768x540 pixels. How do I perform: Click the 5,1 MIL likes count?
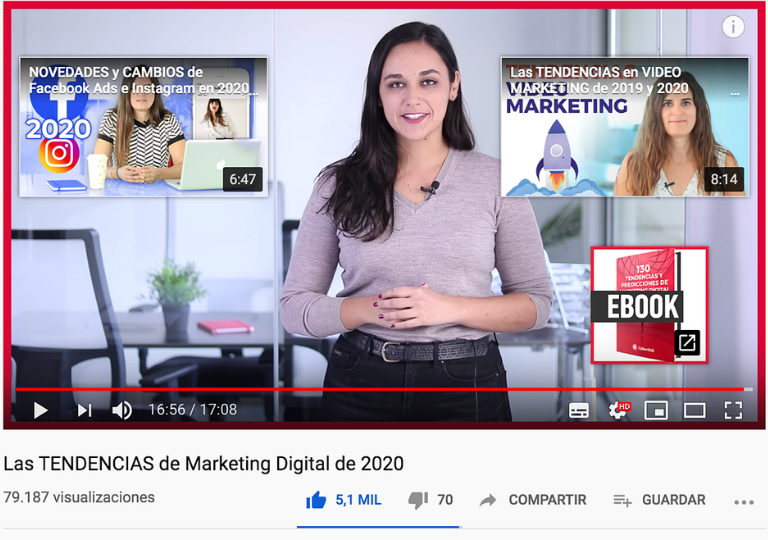tap(358, 500)
